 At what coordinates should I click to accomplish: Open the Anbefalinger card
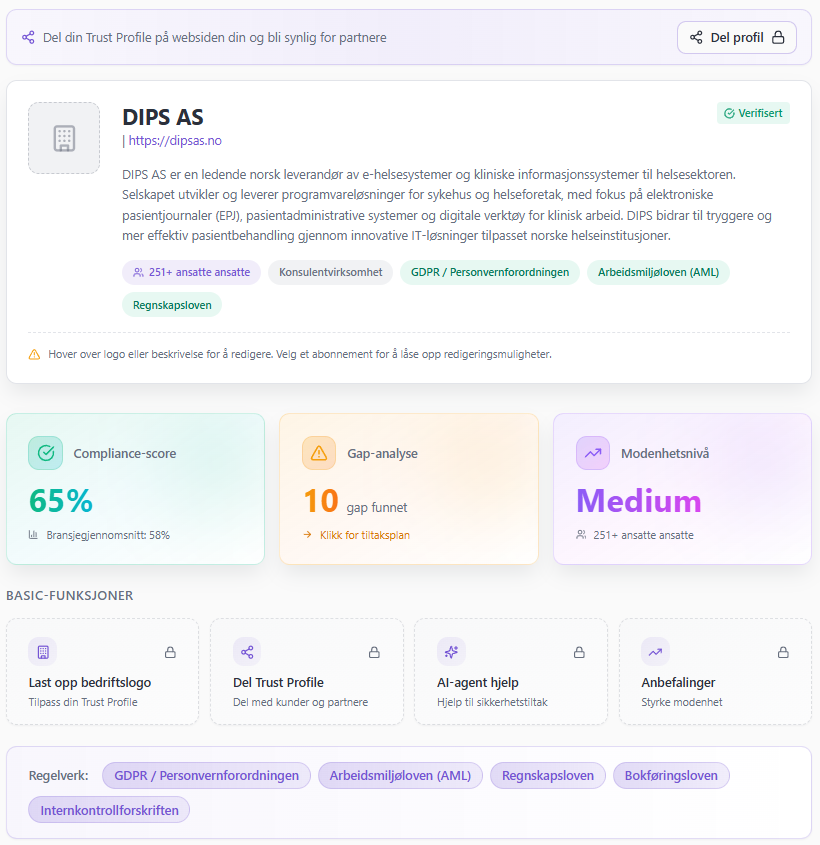(x=715, y=672)
